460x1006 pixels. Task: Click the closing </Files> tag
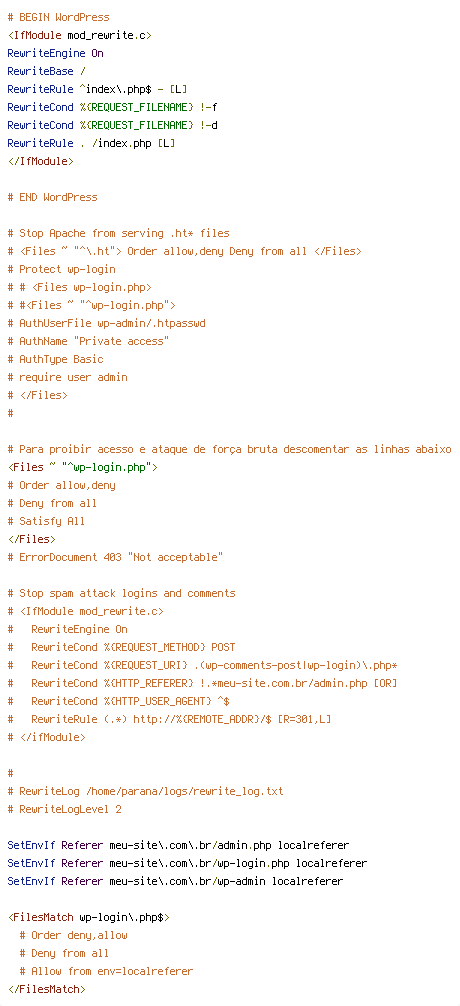(x=31, y=538)
